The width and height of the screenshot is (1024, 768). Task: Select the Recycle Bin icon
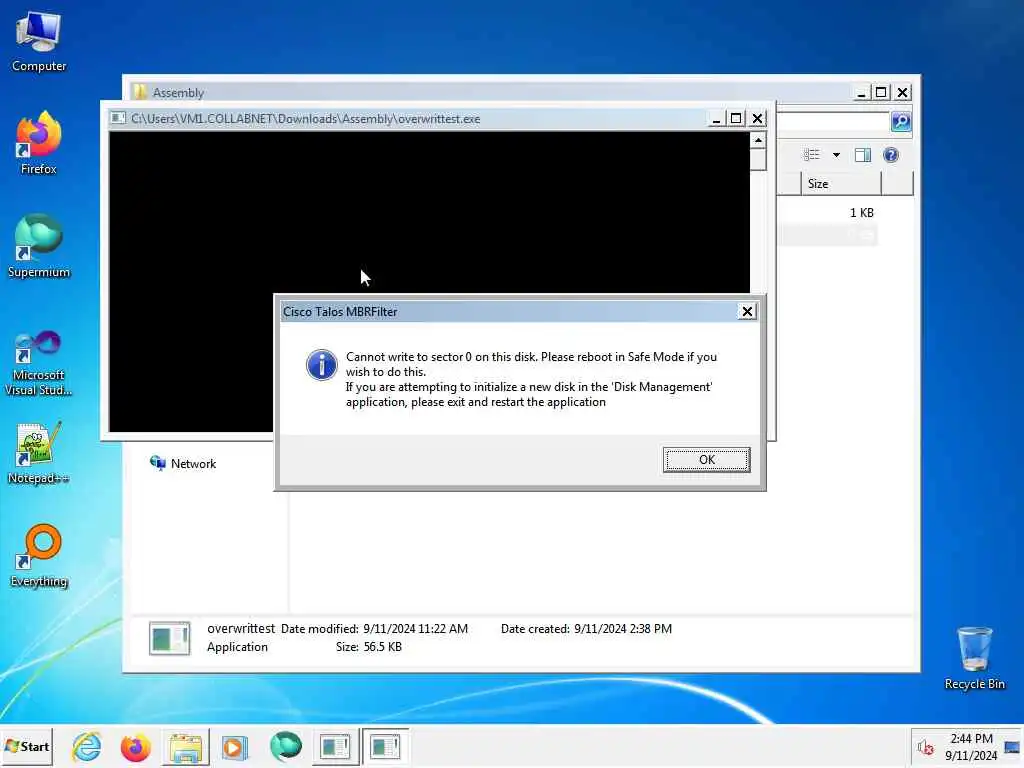pos(974,658)
